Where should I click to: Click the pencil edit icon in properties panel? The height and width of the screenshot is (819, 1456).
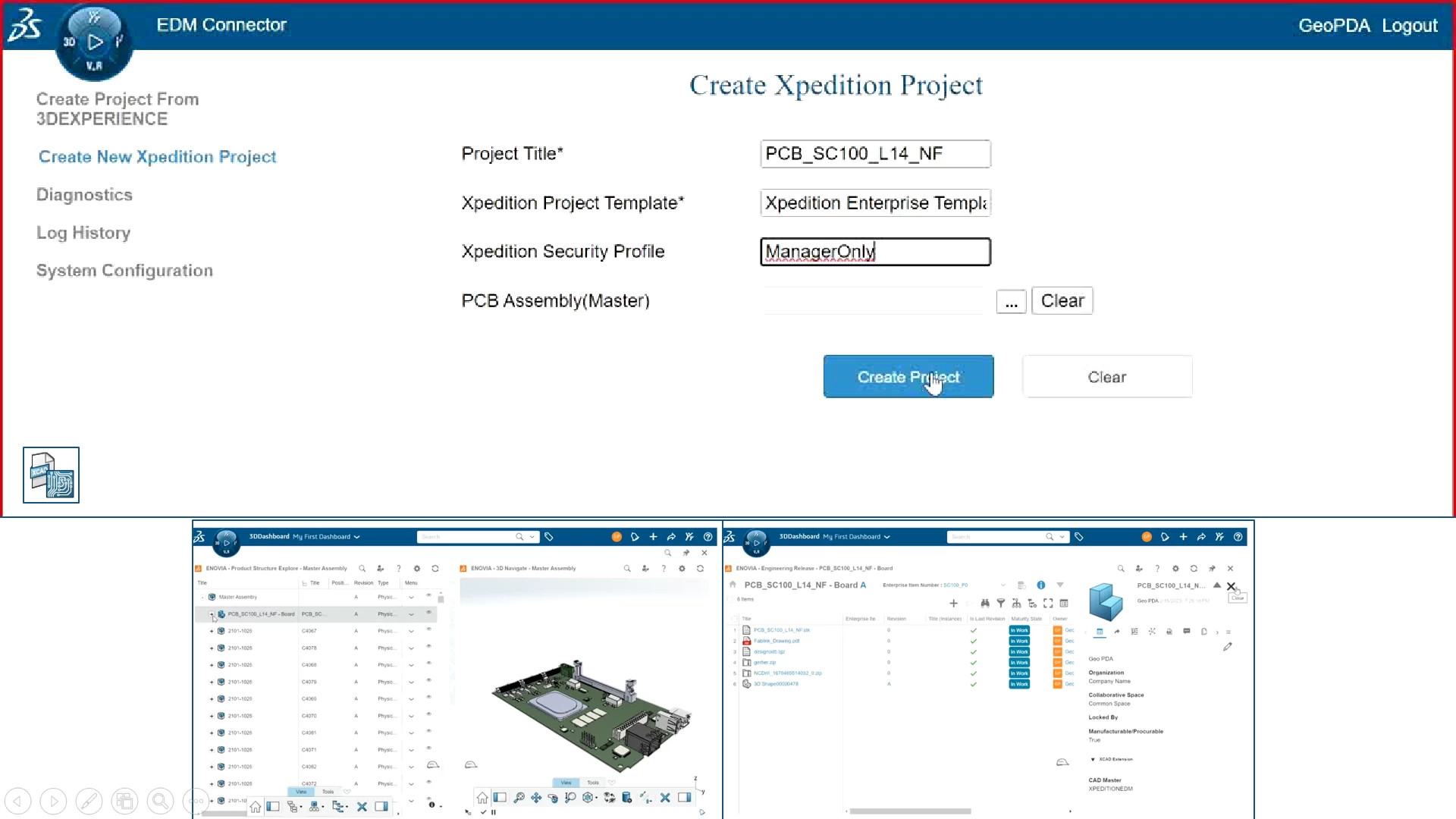[x=1227, y=647]
